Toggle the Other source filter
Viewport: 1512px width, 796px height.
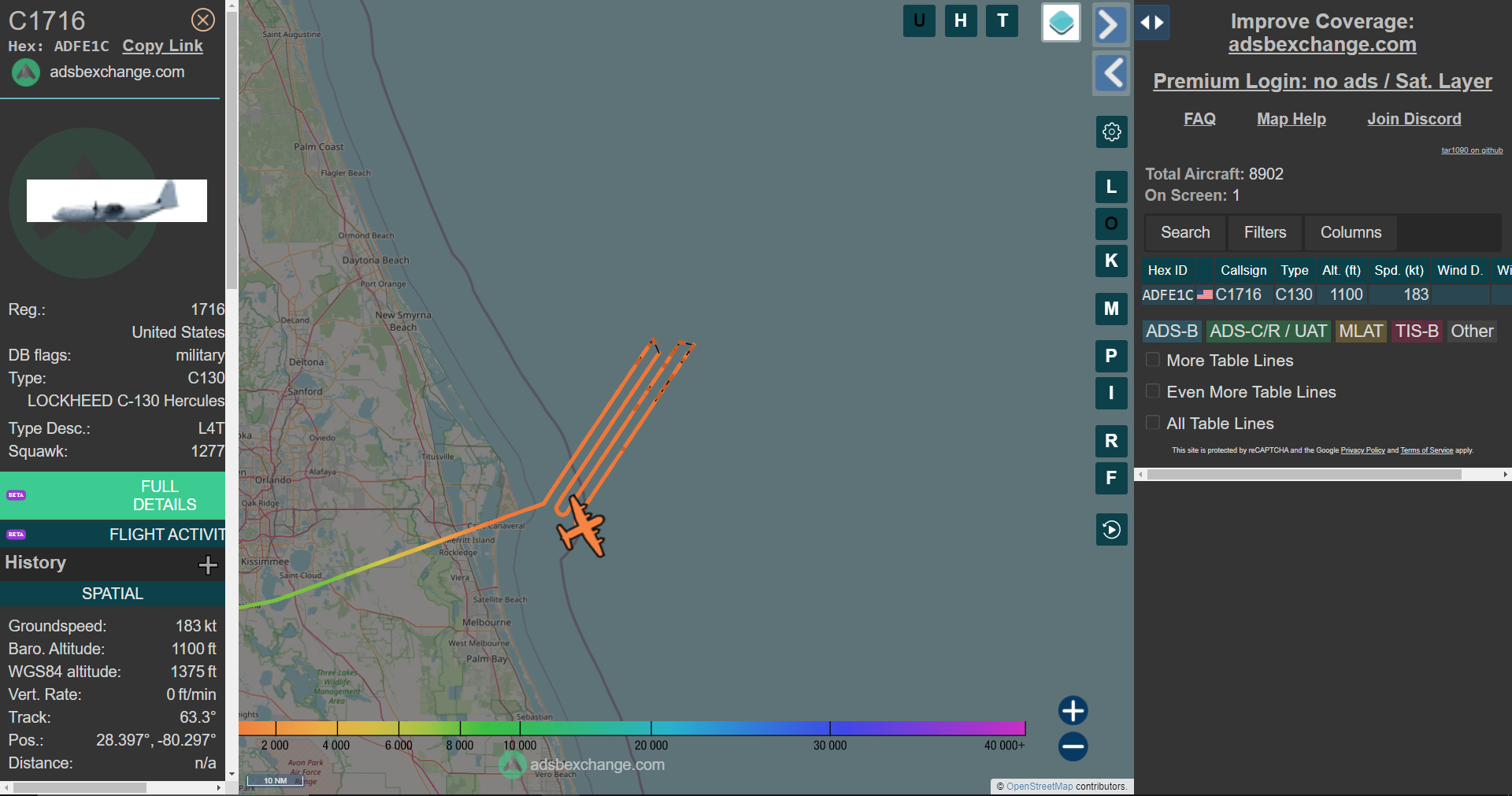point(1472,331)
